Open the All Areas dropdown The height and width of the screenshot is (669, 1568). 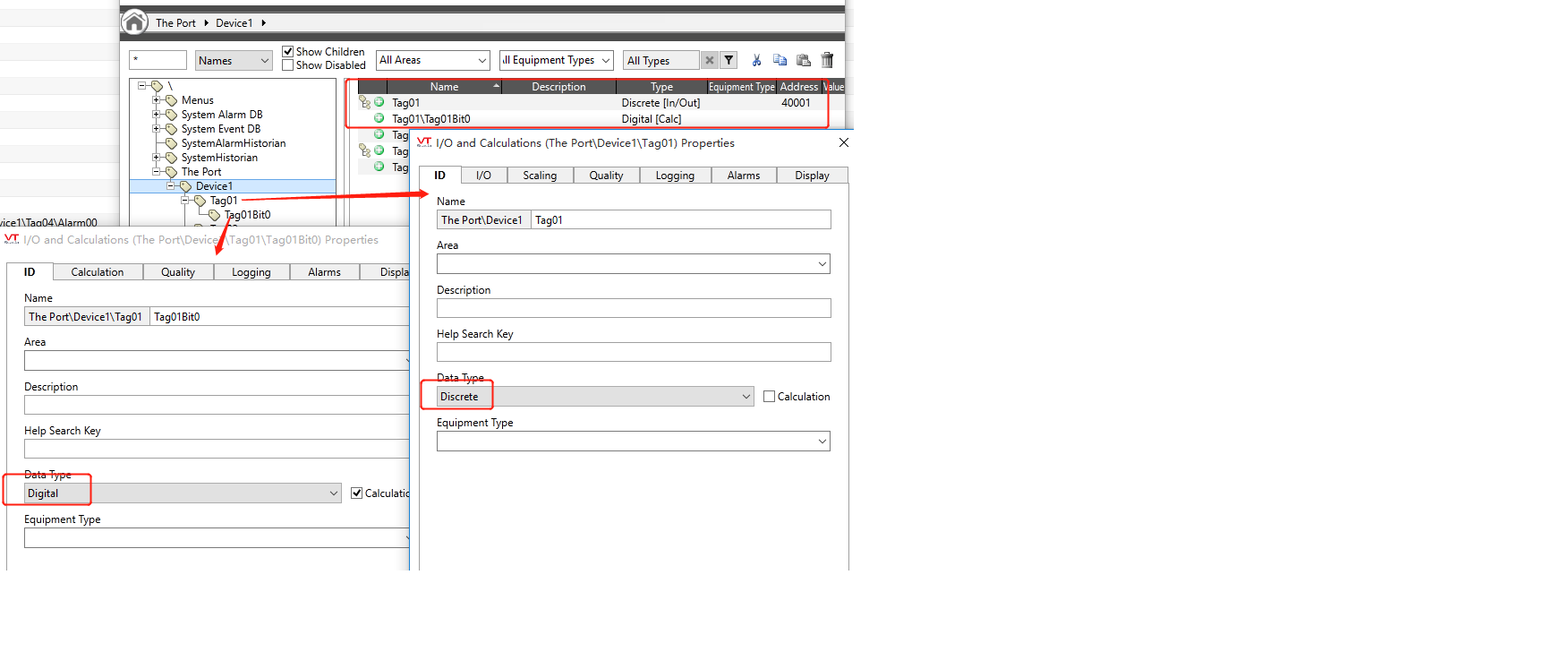click(x=433, y=60)
